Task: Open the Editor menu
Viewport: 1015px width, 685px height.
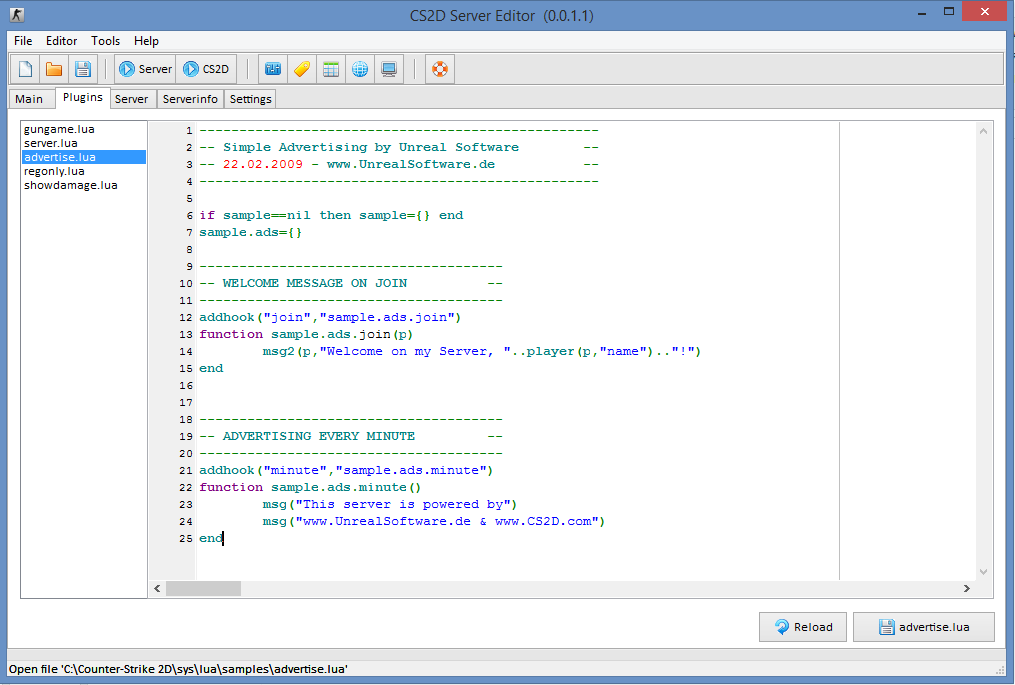Action: coord(61,41)
